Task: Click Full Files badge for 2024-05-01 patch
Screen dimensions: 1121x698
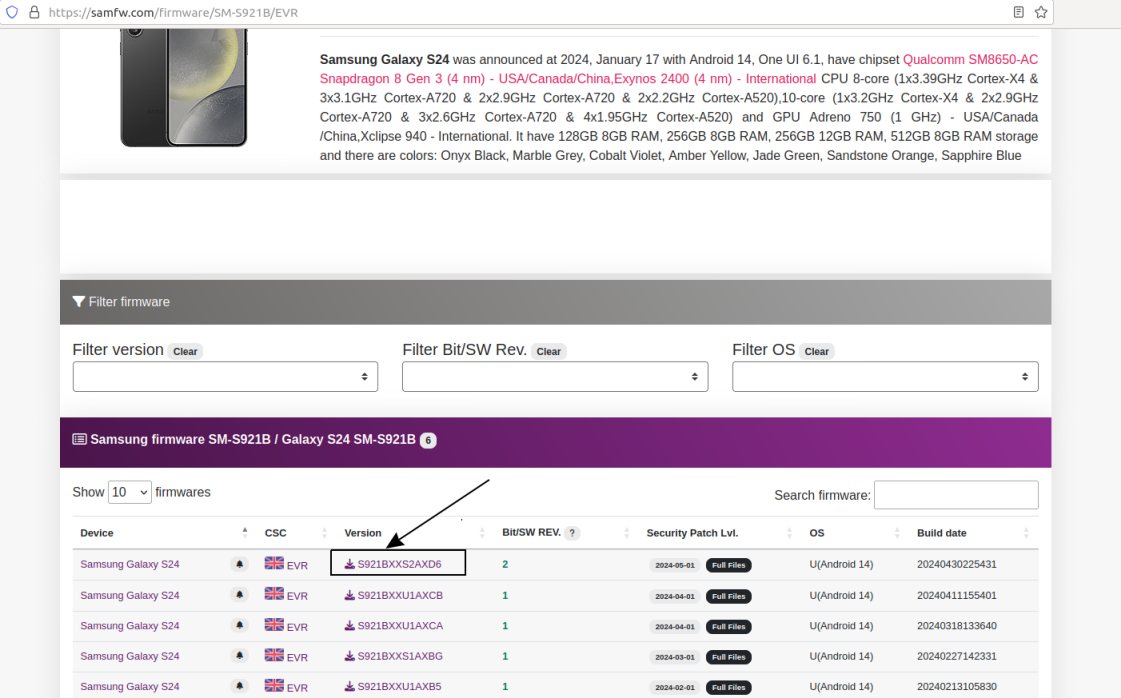Action: click(729, 565)
